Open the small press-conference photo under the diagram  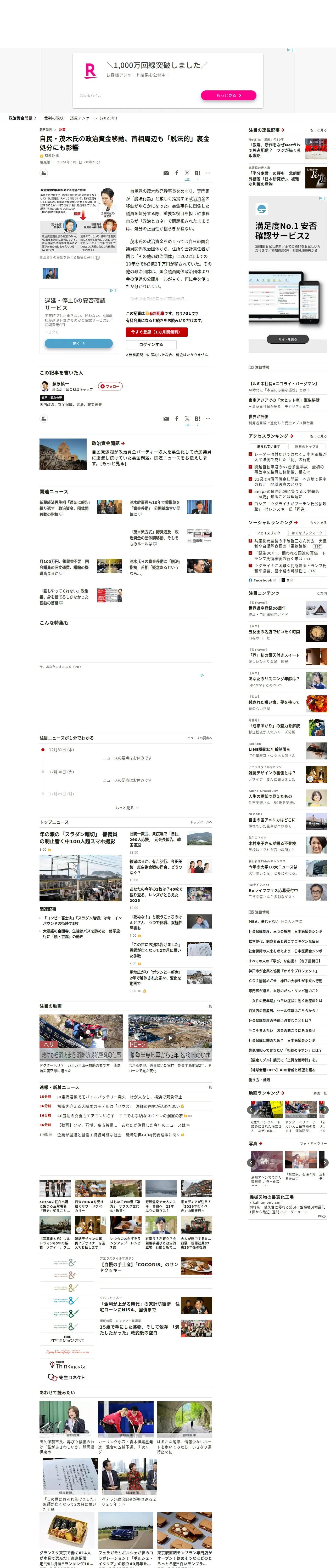click(x=51, y=273)
